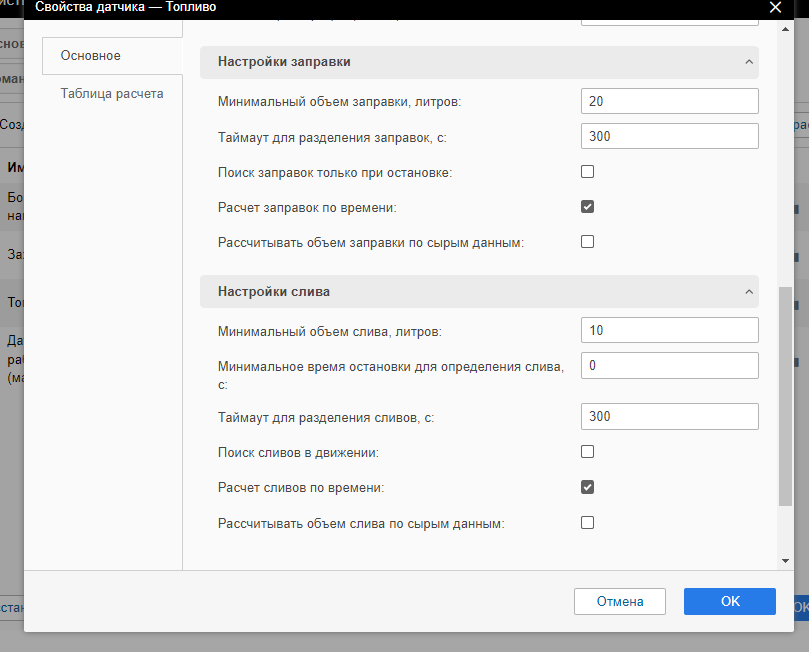Enable Поиск сливов в движении
This screenshot has width=809, height=652.
point(588,452)
